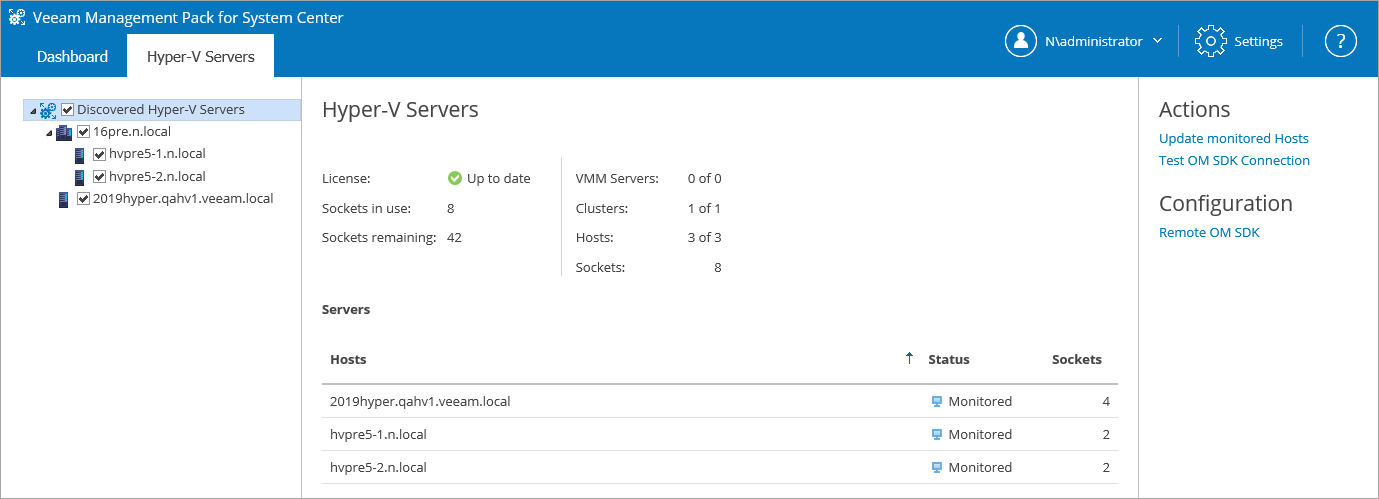Select 16pre.n.local in the tree
This screenshot has width=1379, height=499.
click(132, 132)
